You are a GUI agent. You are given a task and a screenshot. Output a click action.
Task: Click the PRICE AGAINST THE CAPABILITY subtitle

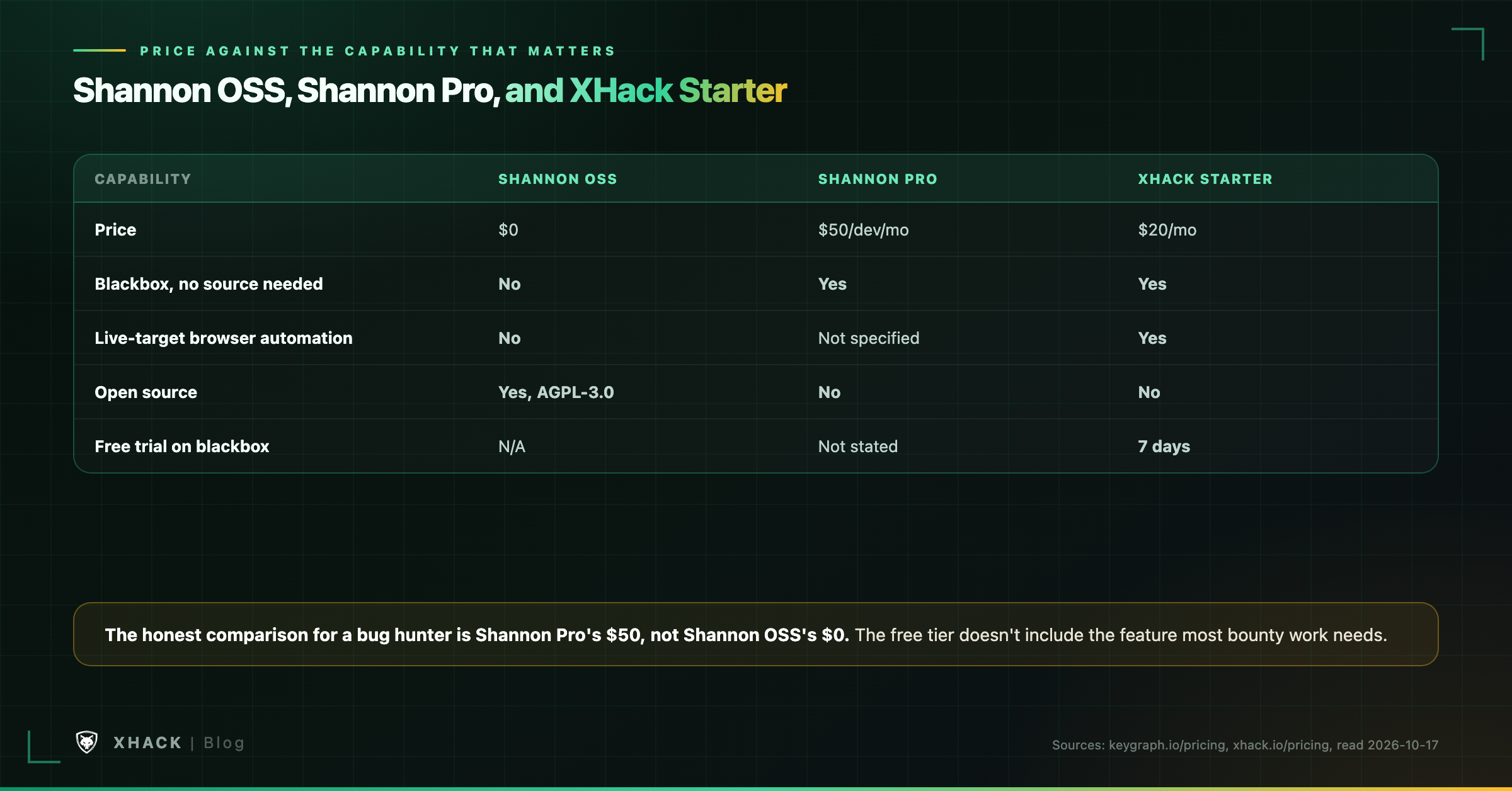[378, 51]
